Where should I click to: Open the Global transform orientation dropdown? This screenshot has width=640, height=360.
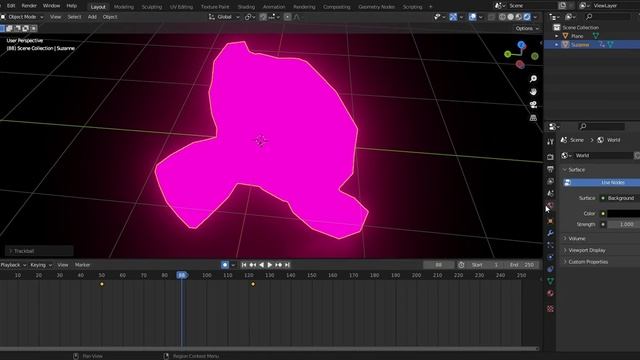point(224,17)
